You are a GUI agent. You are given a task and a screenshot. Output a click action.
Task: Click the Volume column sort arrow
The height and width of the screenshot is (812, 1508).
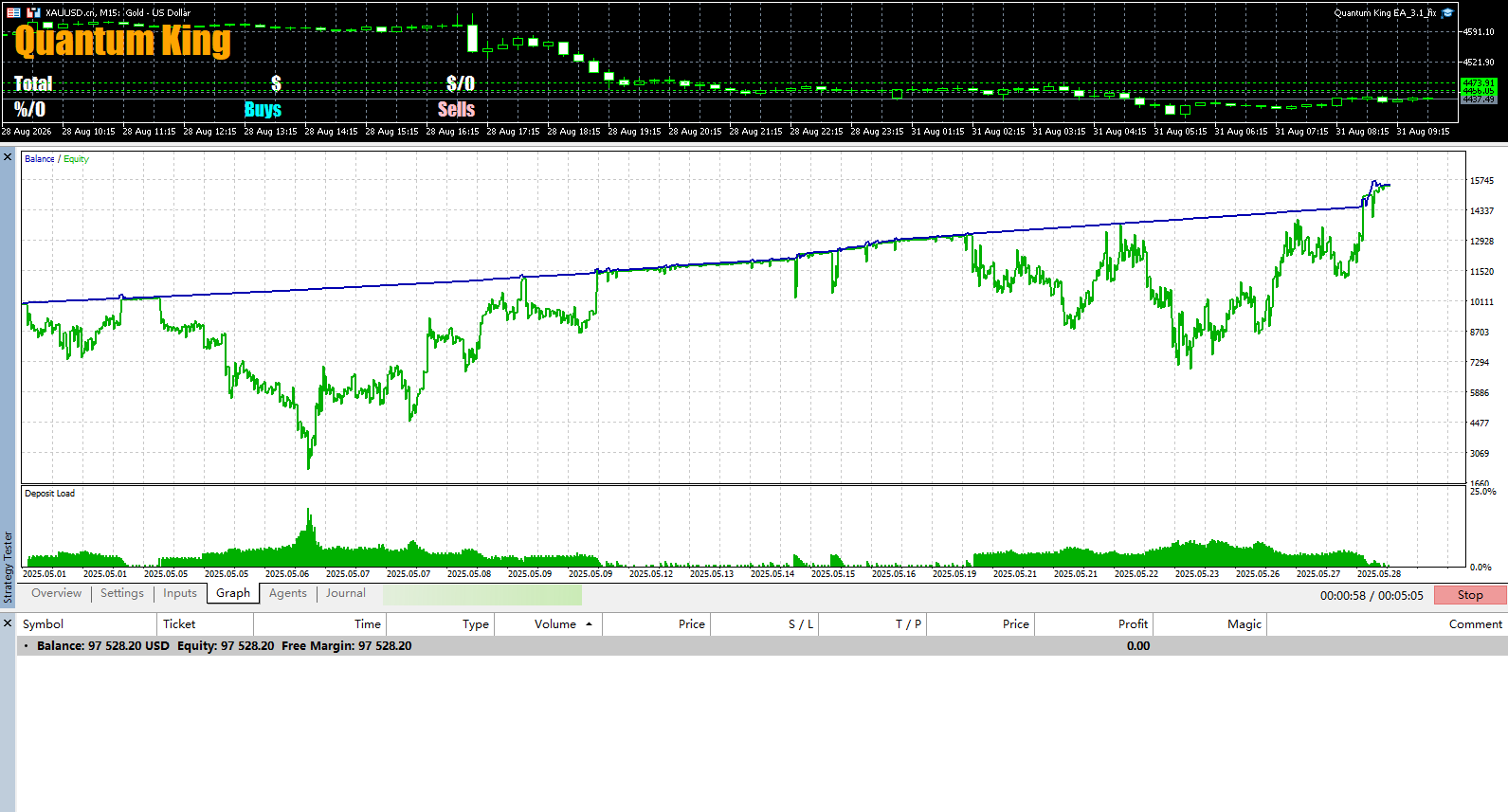(x=589, y=624)
